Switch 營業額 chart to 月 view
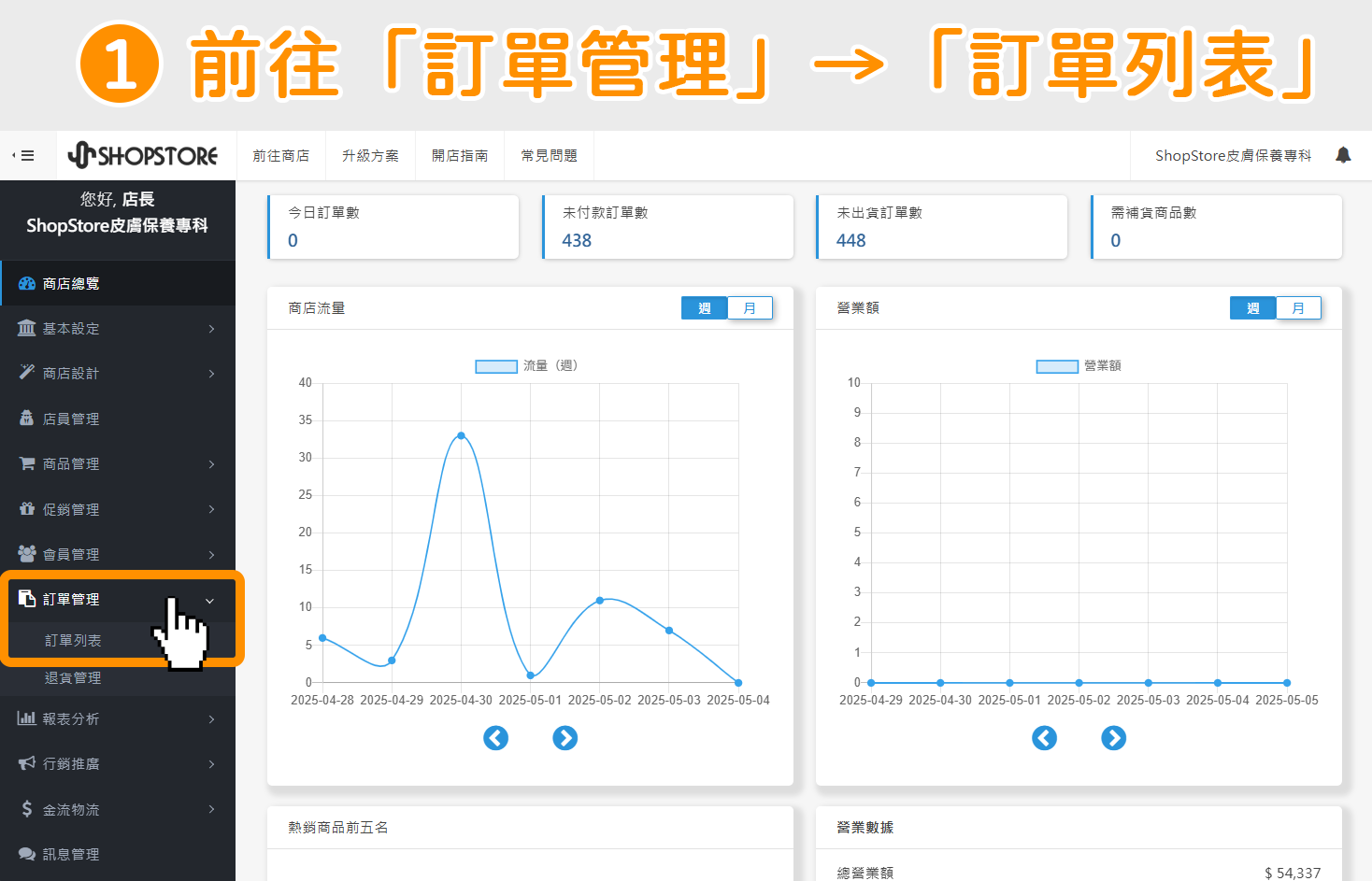 tap(1299, 308)
